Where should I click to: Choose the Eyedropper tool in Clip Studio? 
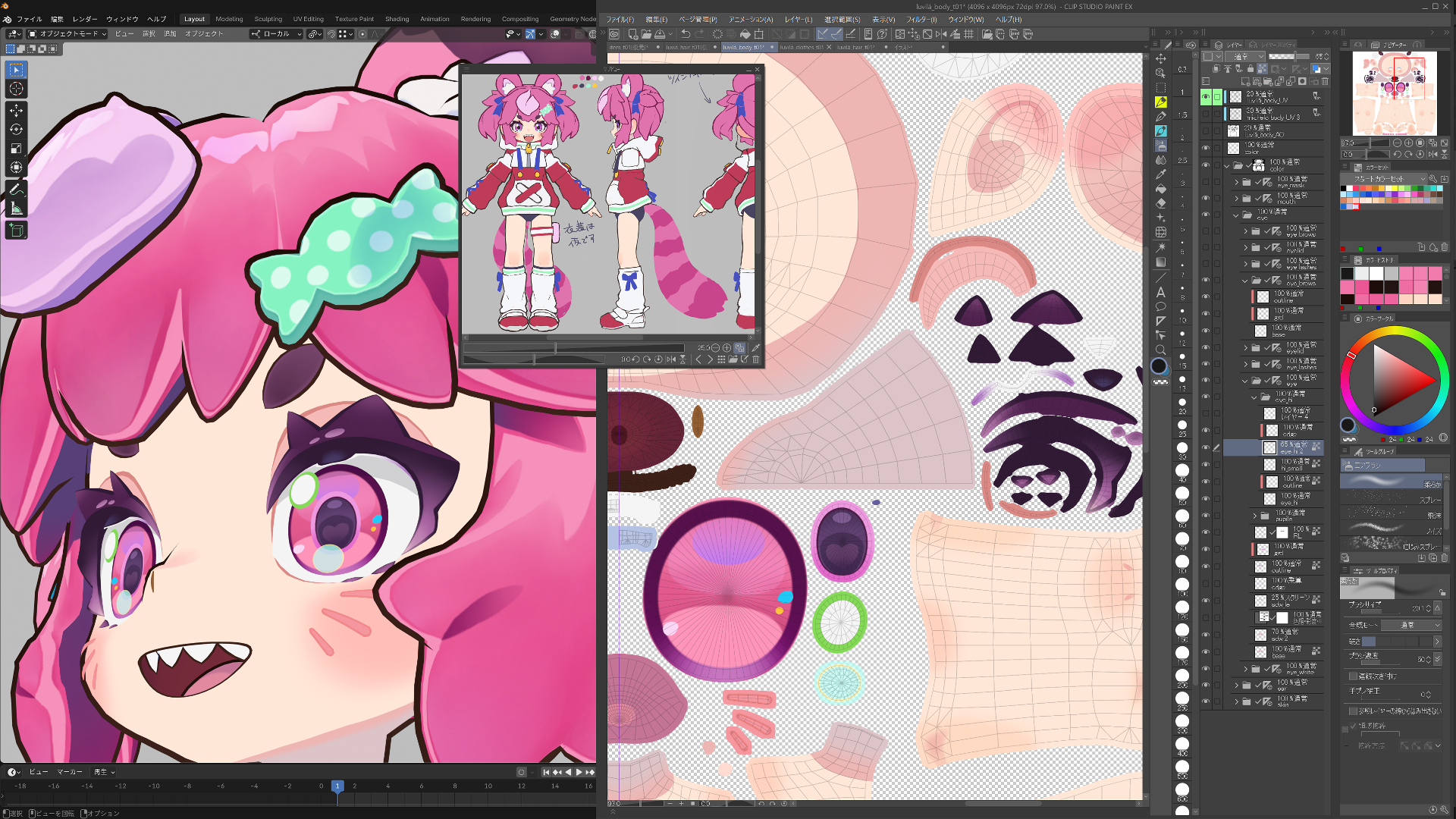tap(1160, 174)
